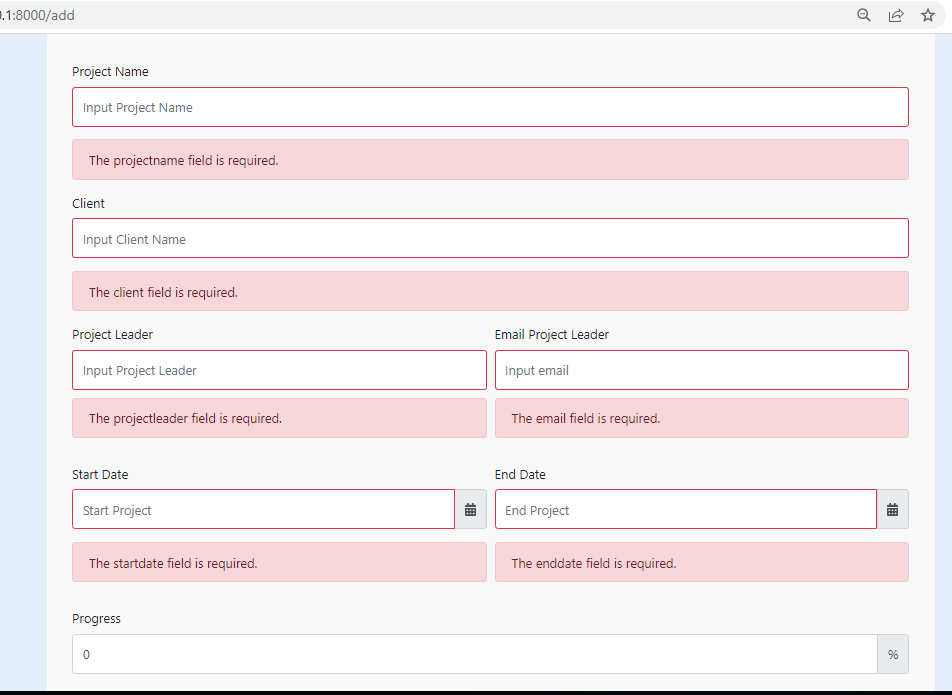Focus the Input Client Name field

coord(491,239)
